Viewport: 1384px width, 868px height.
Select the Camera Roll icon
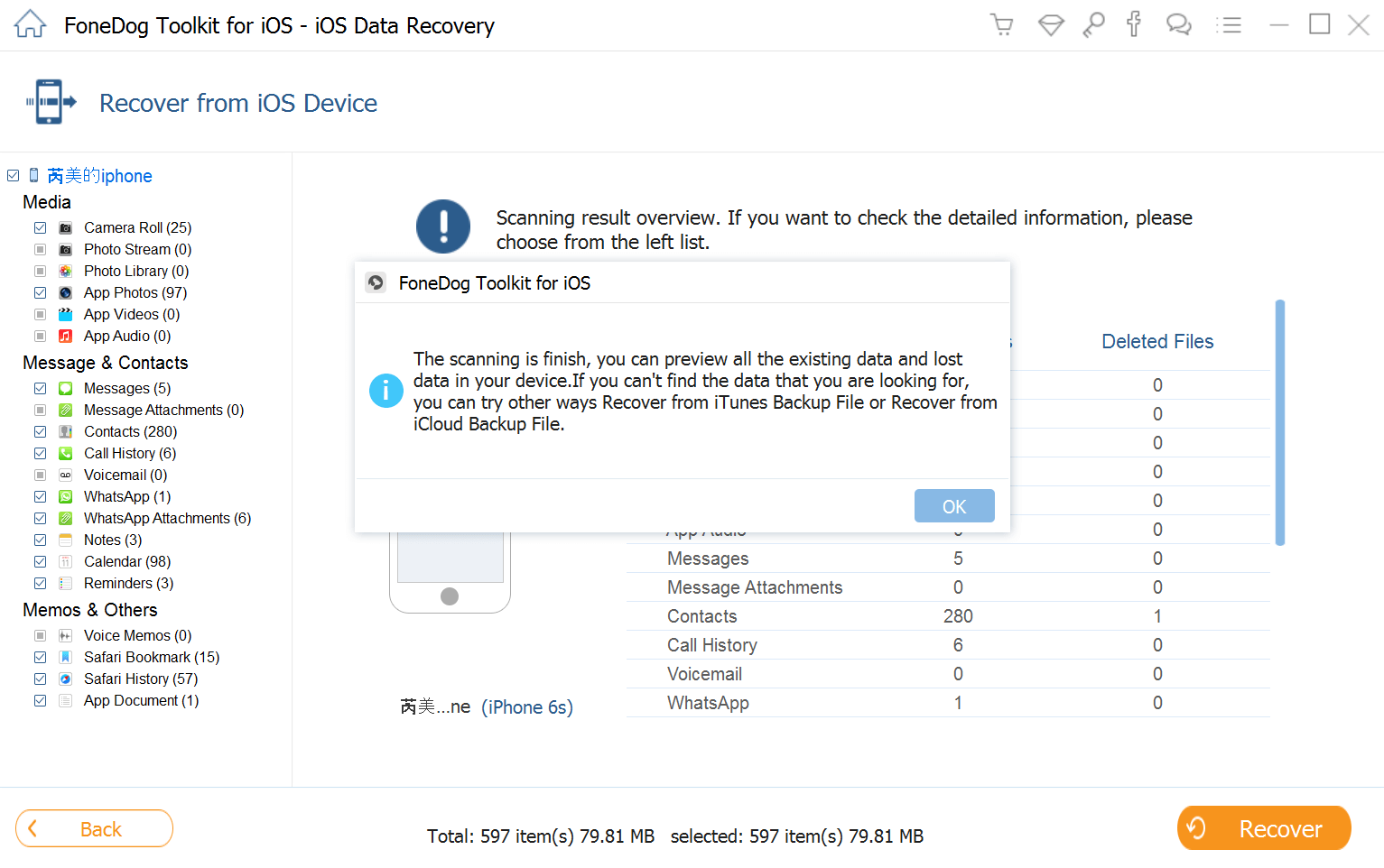66,228
